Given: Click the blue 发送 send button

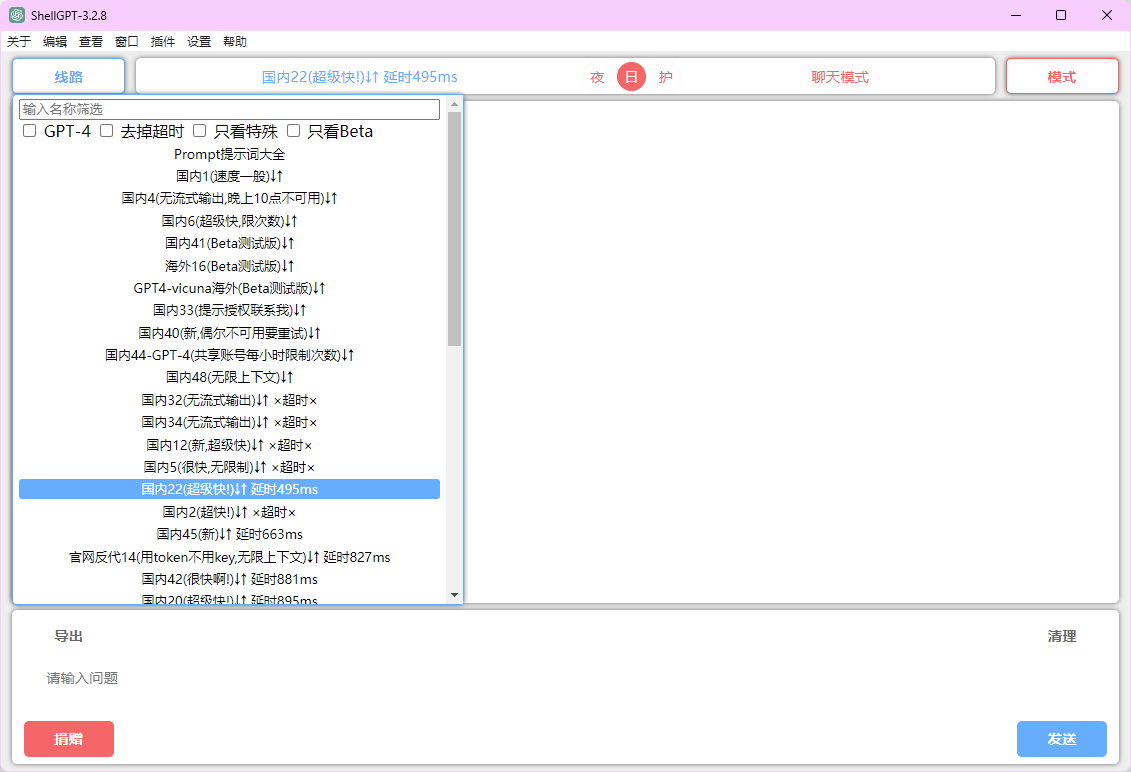Looking at the screenshot, I should (x=1062, y=739).
